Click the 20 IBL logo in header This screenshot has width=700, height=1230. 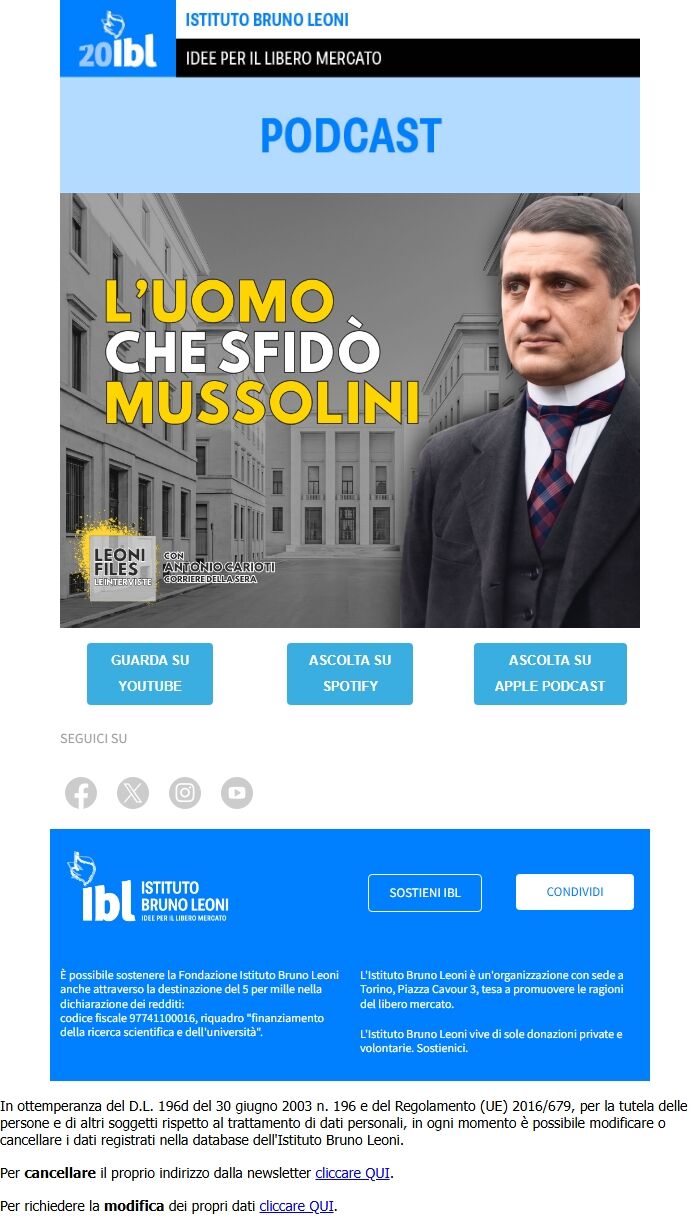tap(118, 39)
